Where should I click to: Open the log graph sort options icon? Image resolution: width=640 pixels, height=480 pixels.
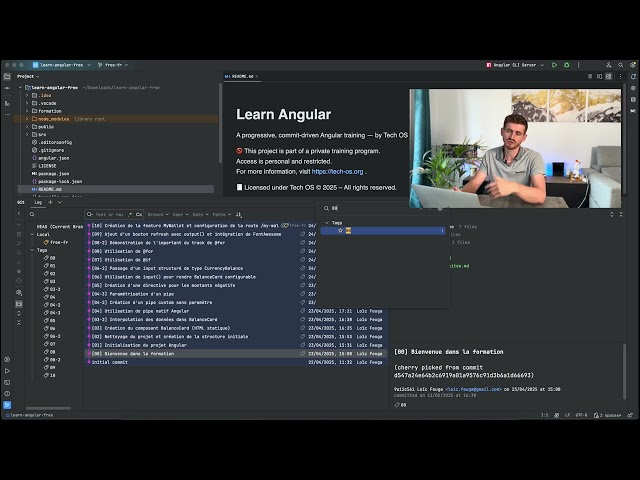click(239, 214)
